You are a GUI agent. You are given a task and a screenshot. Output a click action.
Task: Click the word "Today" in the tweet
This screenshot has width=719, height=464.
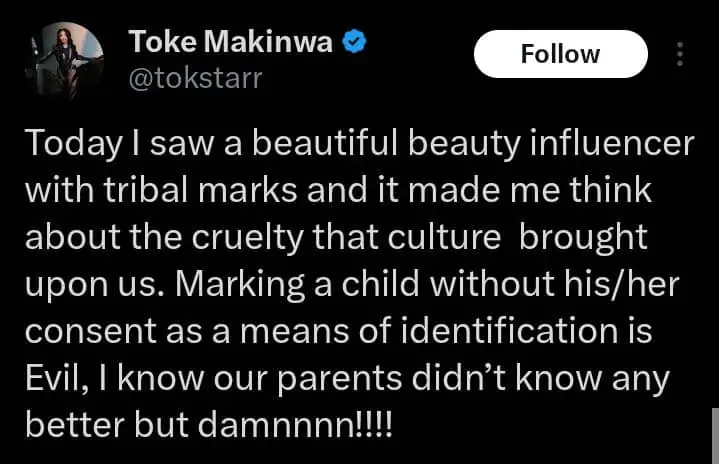click(64, 144)
